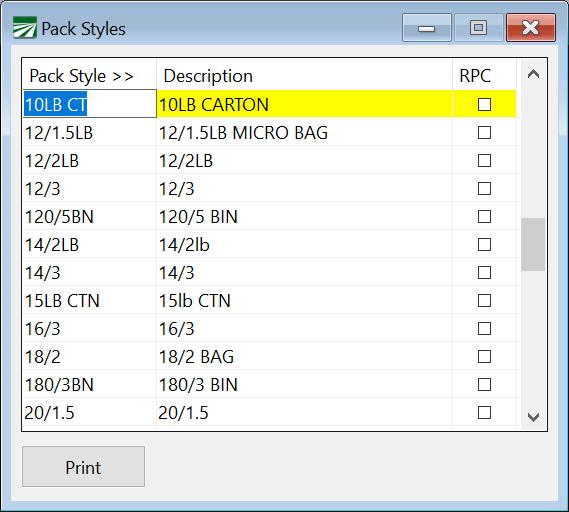Sort by Pack Style column header

click(x=89, y=76)
